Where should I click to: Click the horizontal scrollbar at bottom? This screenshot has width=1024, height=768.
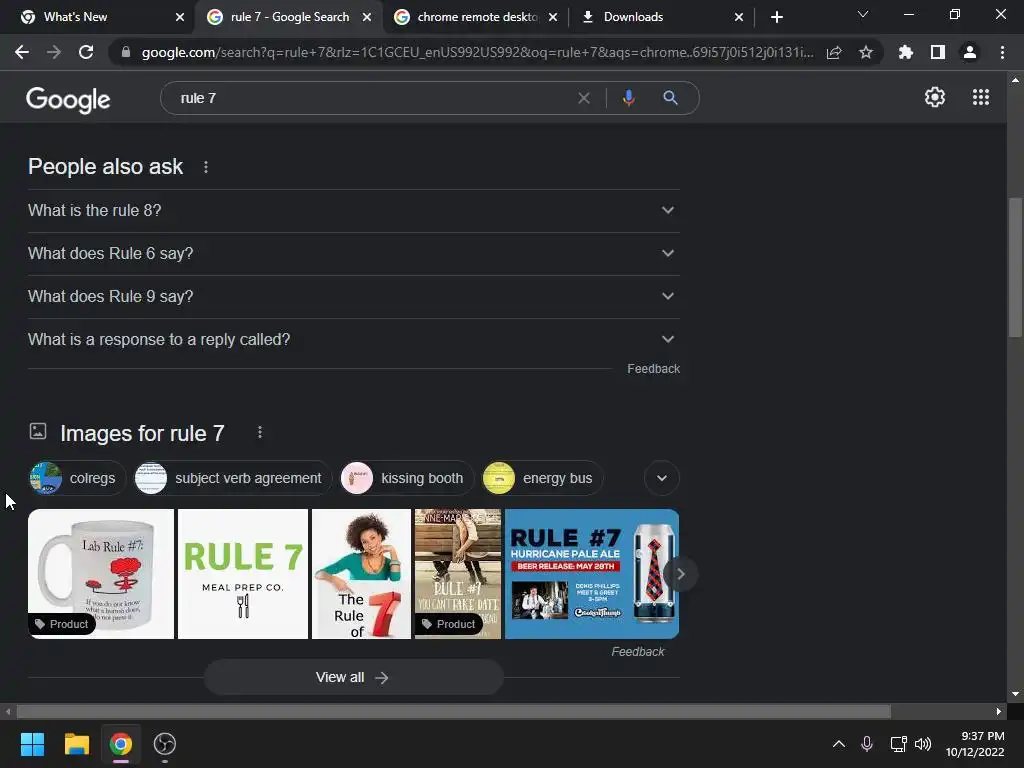pyautogui.click(x=453, y=711)
